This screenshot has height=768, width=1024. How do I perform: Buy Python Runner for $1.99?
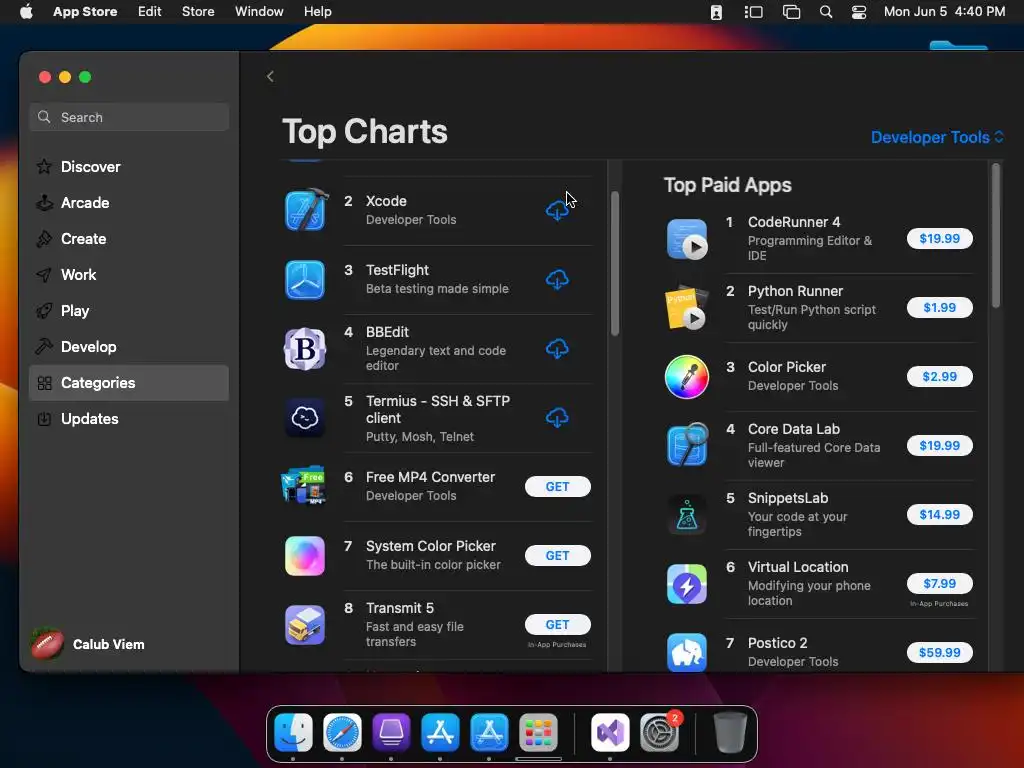(940, 308)
